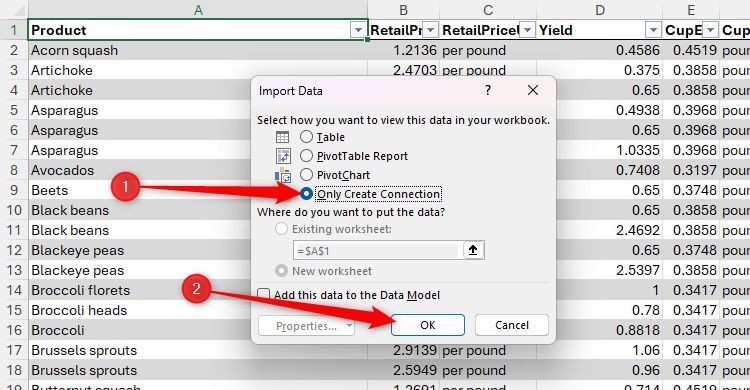This screenshot has height=390, width=750.
Task: Open the CupE column E filter dropdown
Action: click(710, 31)
